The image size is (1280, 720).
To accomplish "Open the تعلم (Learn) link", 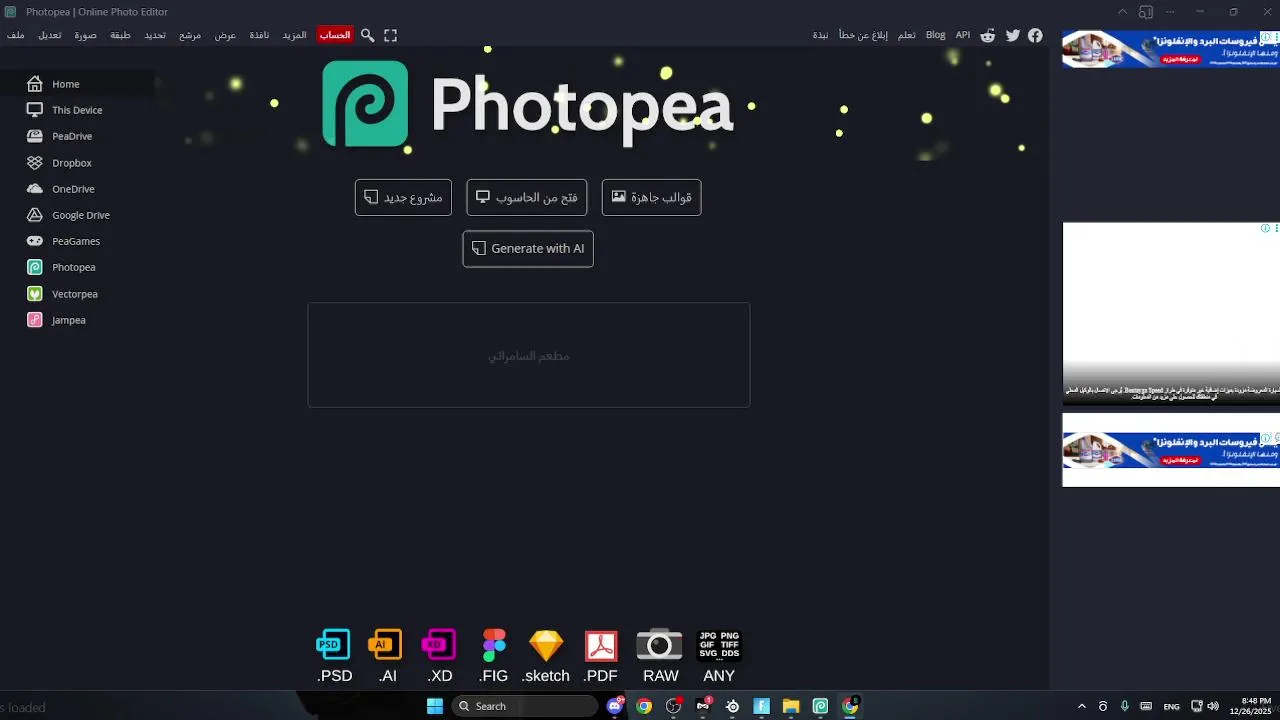I will click(906, 35).
